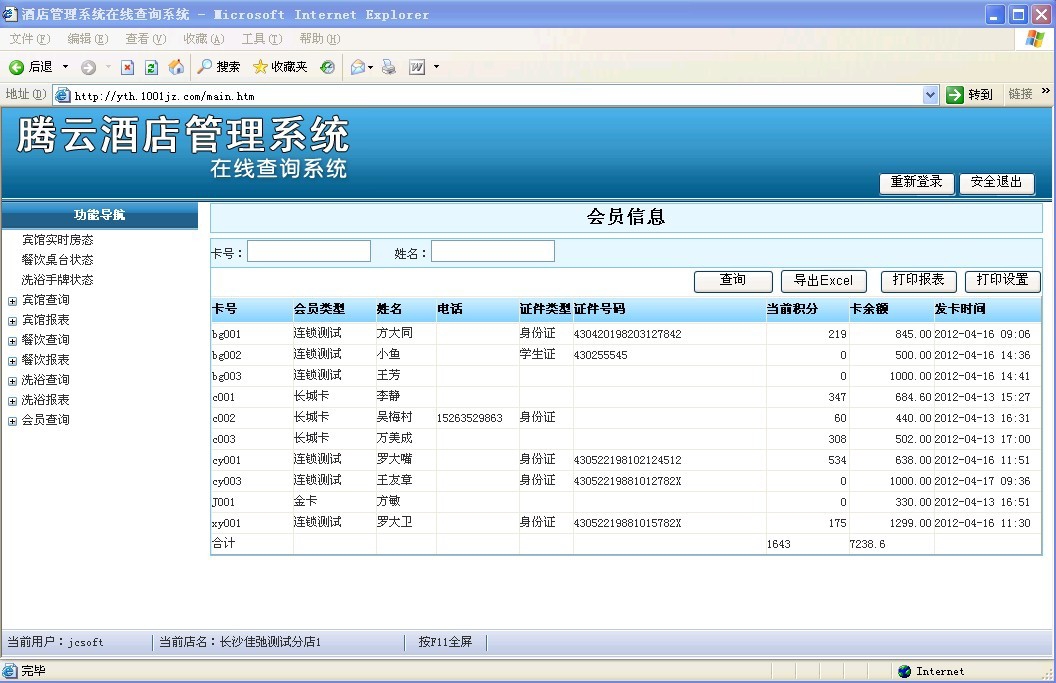Screen dimensions: 1056x683
Task: Click the 转到 Go button
Action: coord(969,95)
